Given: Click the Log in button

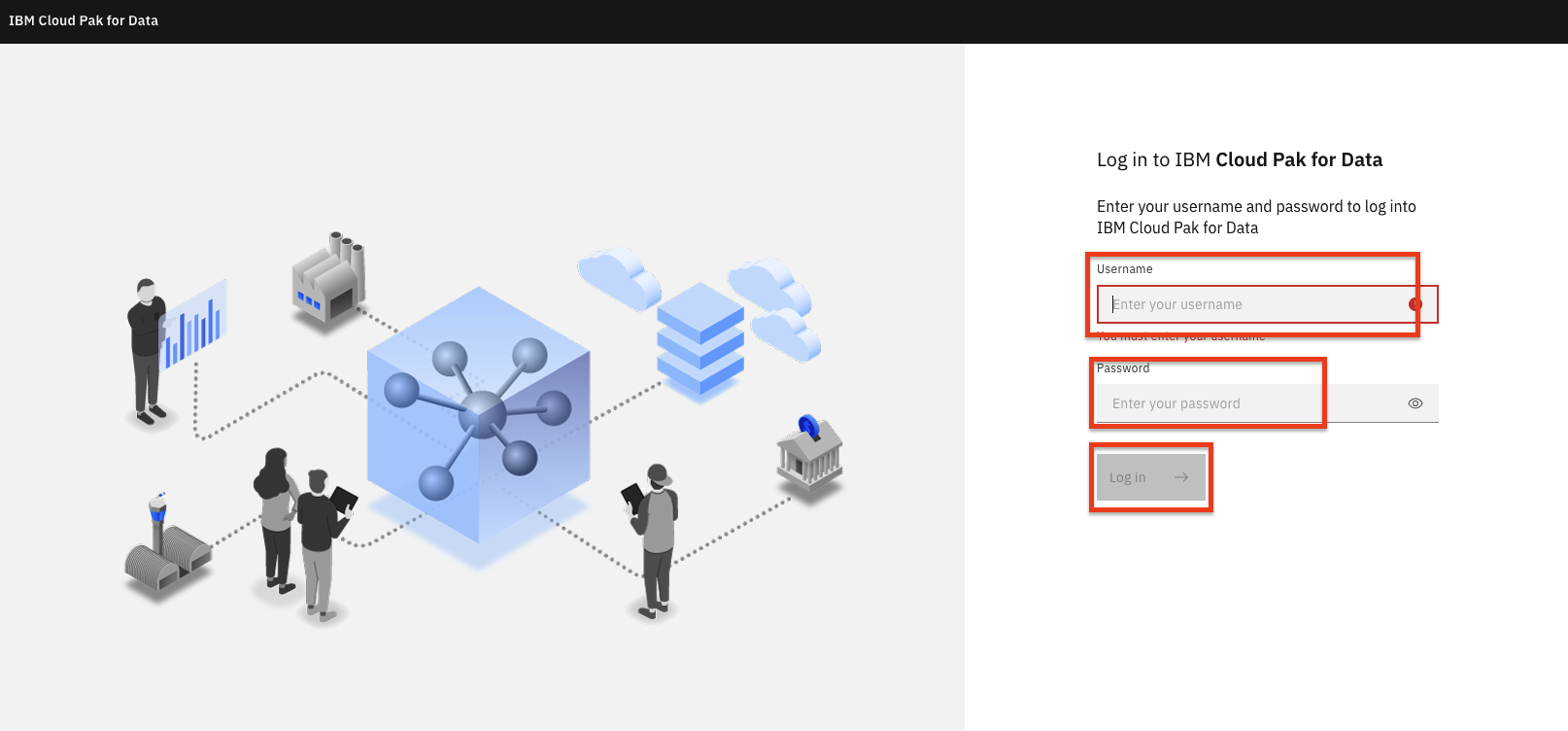Looking at the screenshot, I should tap(1151, 477).
